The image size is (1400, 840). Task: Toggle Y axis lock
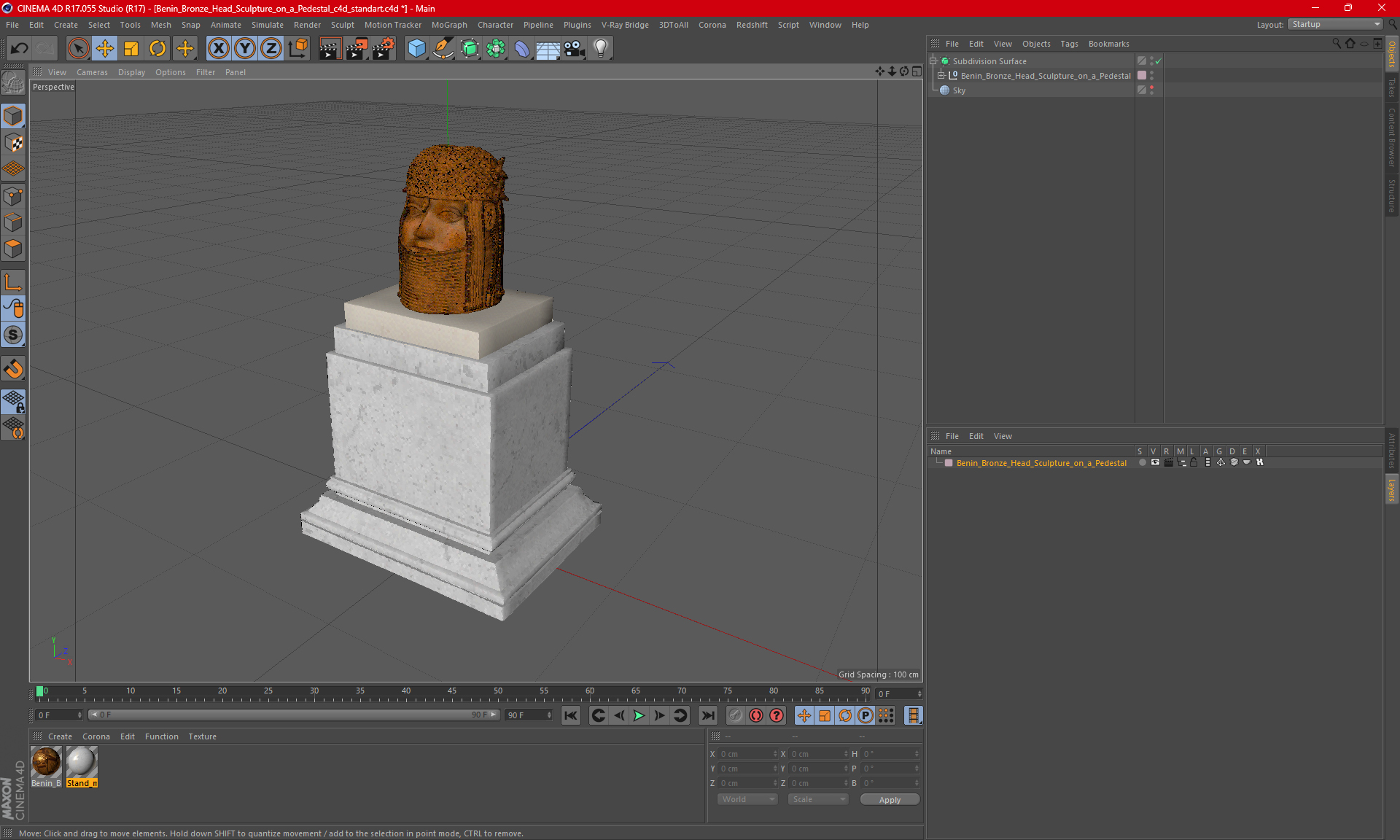click(245, 49)
